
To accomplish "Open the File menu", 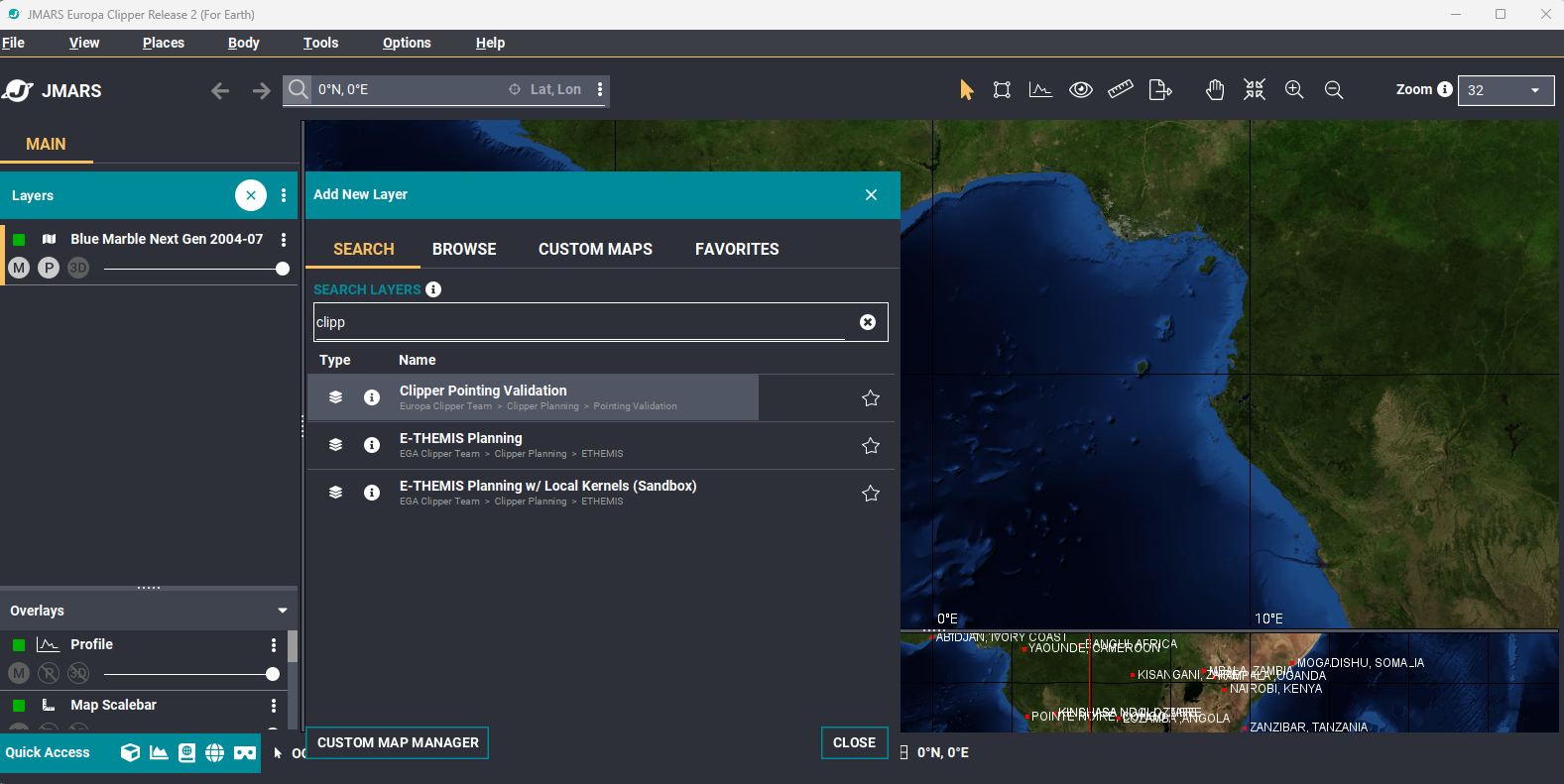I will coord(13,43).
